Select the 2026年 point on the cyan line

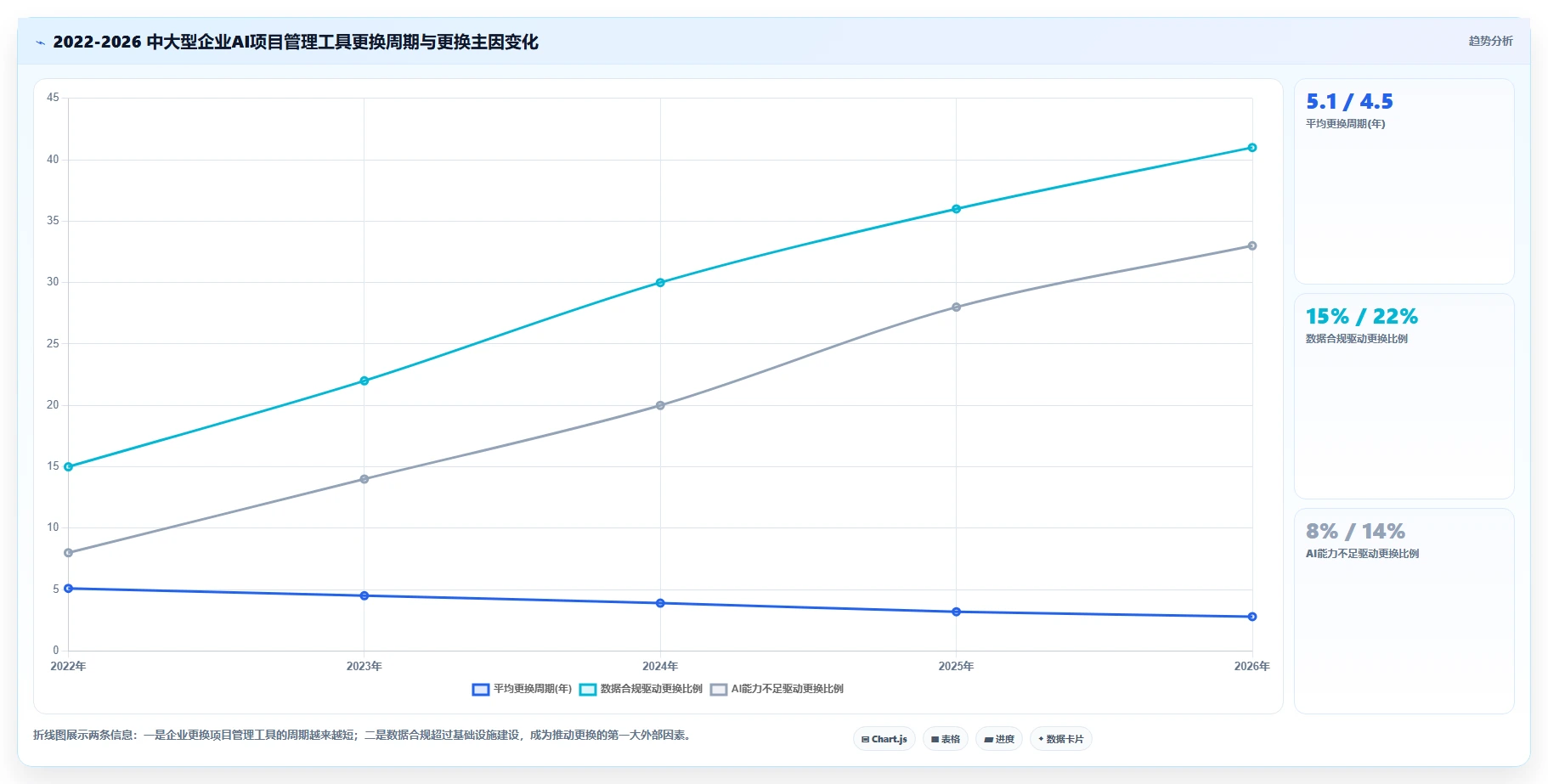[x=1252, y=148]
